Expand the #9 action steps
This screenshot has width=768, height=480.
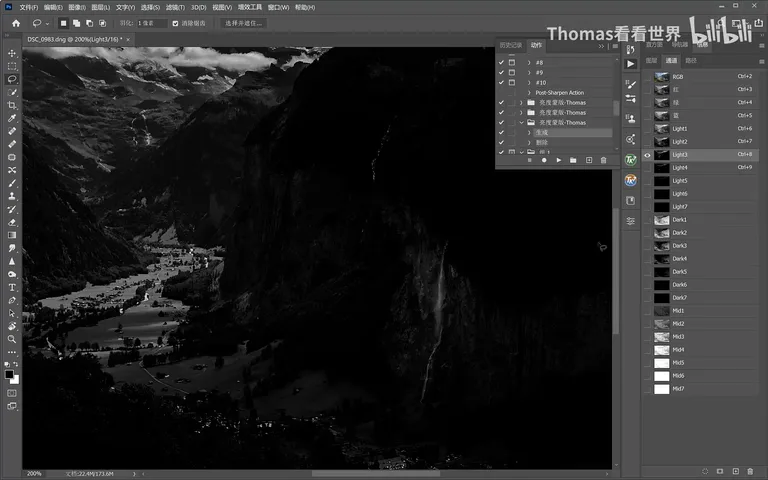[x=529, y=72]
